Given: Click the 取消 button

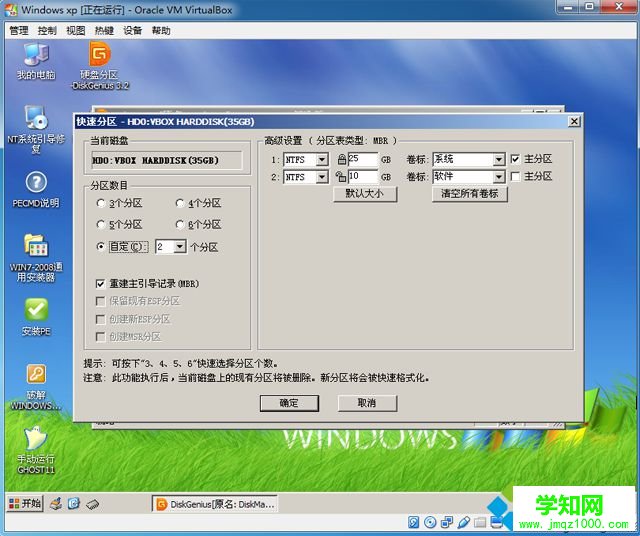Looking at the screenshot, I should [367, 403].
